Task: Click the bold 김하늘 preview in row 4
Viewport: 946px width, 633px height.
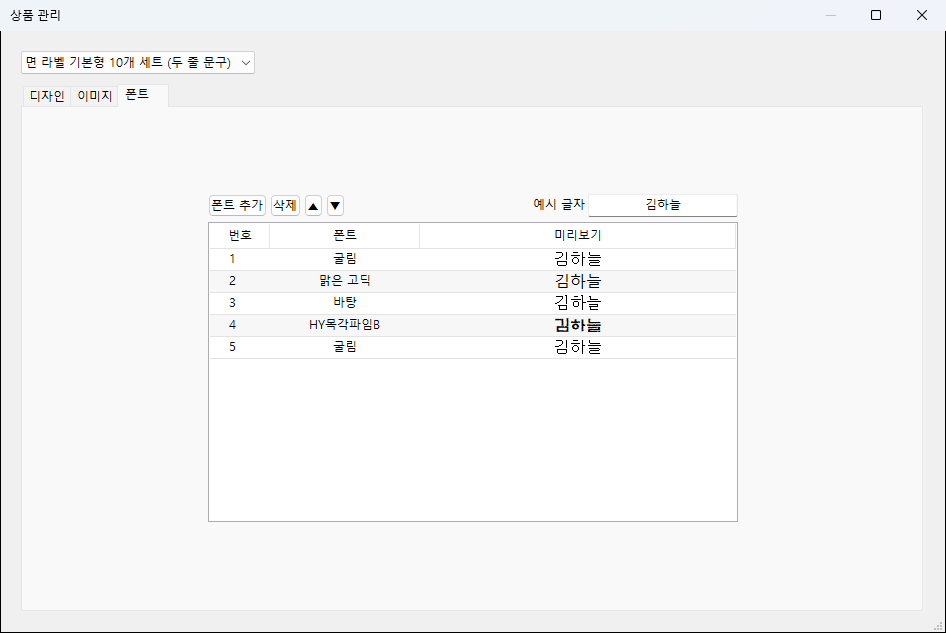Action: pyautogui.click(x=578, y=325)
